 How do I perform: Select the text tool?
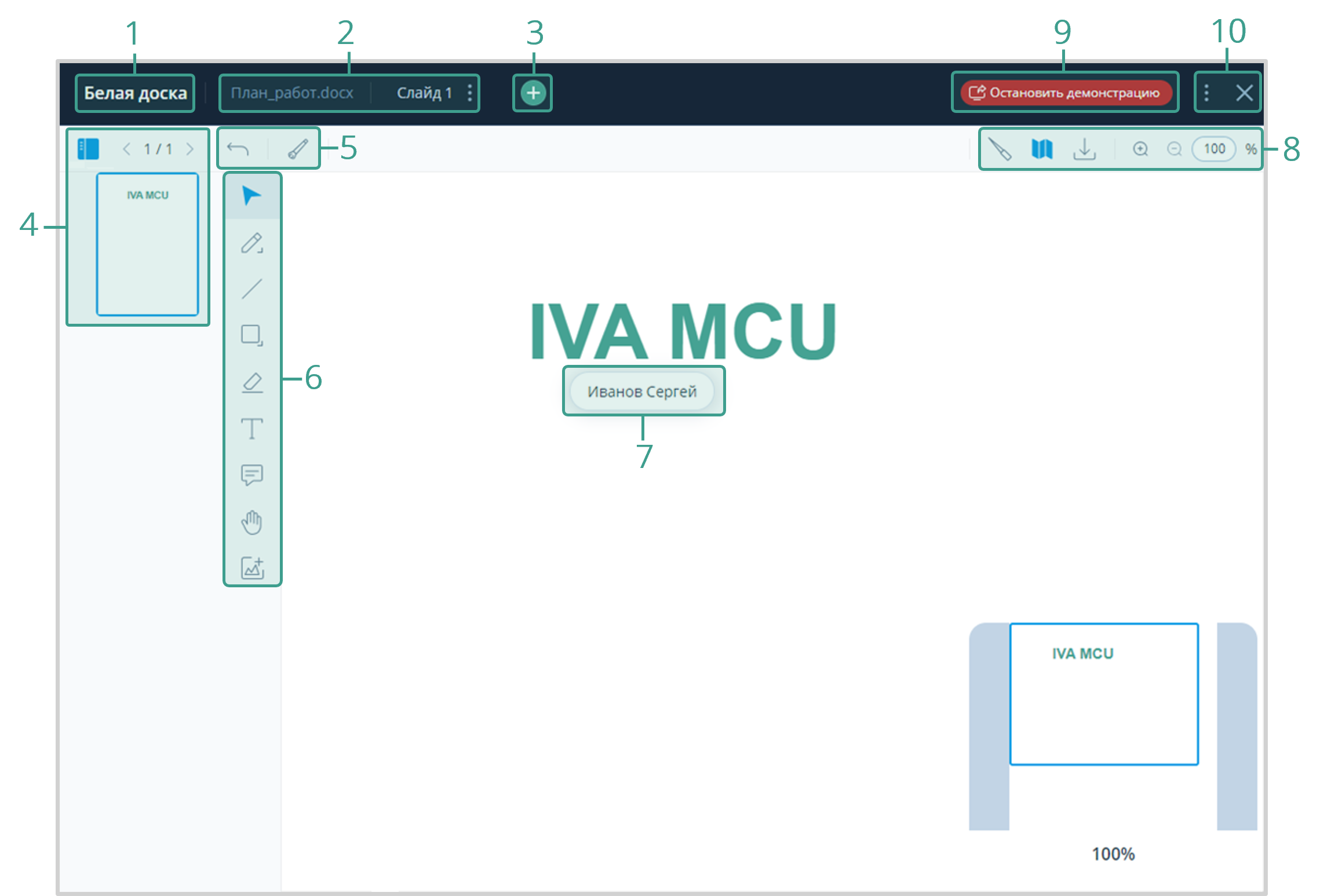(x=251, y=429)
